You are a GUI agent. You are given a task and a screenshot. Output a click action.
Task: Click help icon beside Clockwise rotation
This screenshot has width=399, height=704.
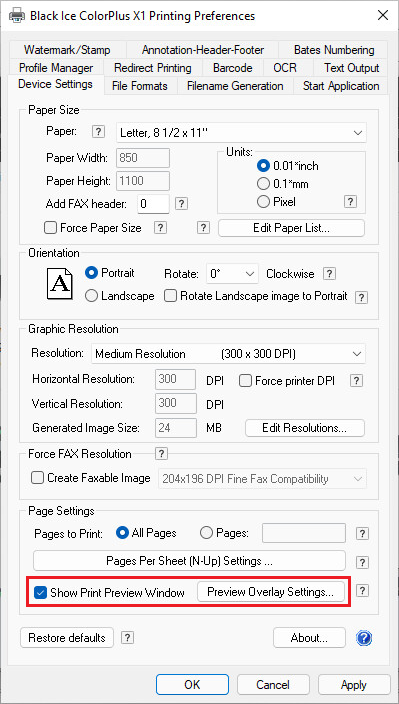(x=330, y=273)
